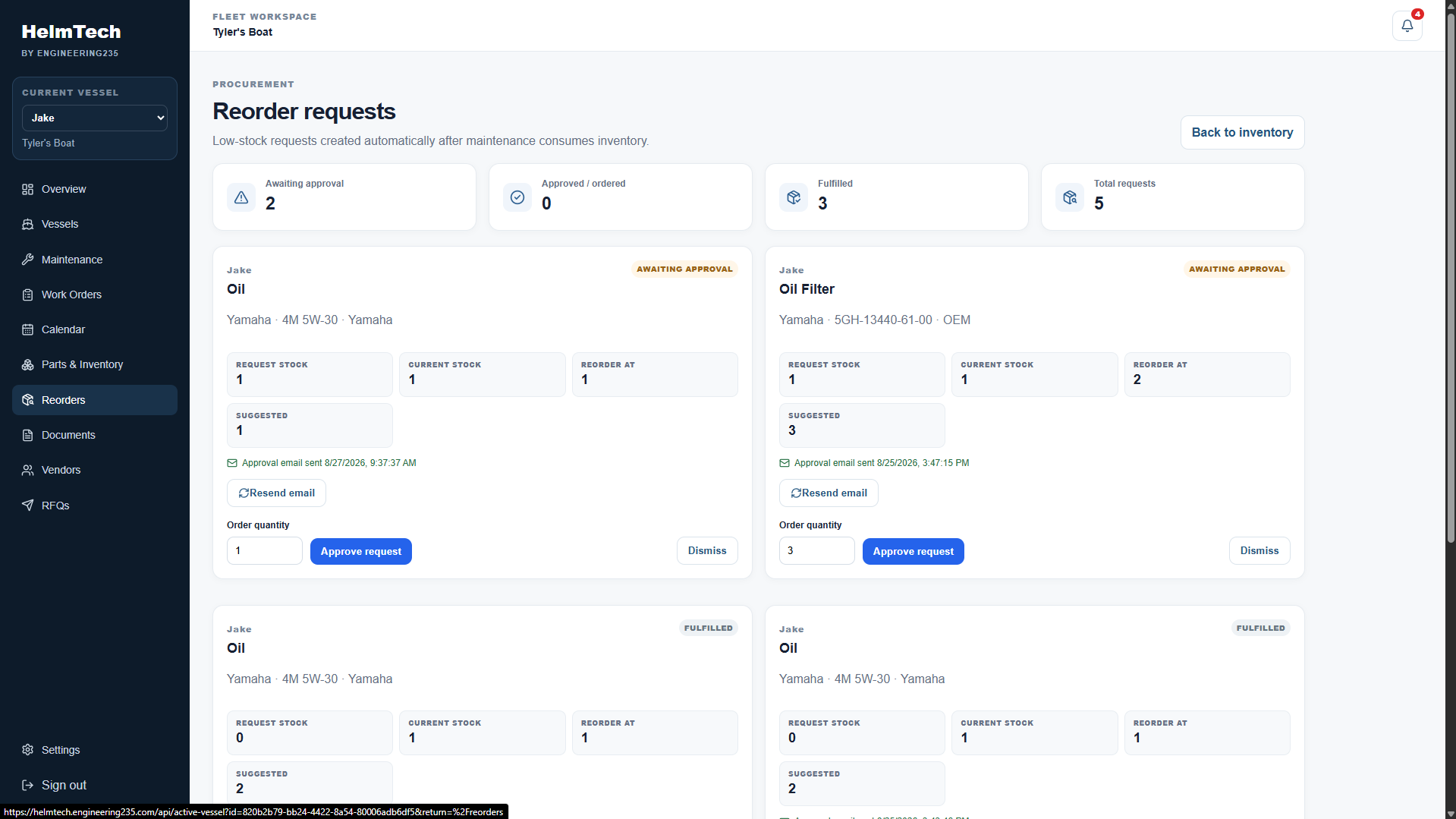The height and width of the screenshot is (819, 1456).
Task: Click the Vendors people icon
Action: [x=28, y=470]
